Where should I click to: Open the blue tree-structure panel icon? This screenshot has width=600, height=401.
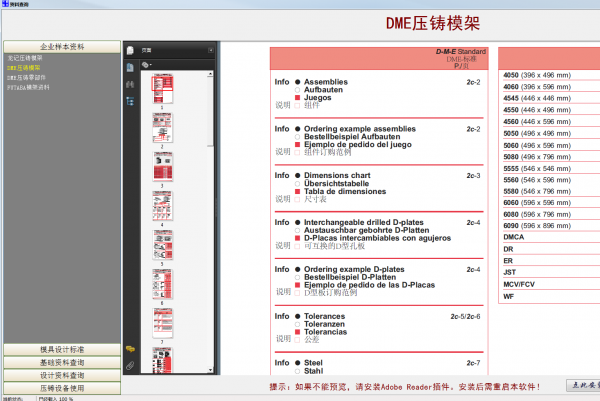[130, 101]
